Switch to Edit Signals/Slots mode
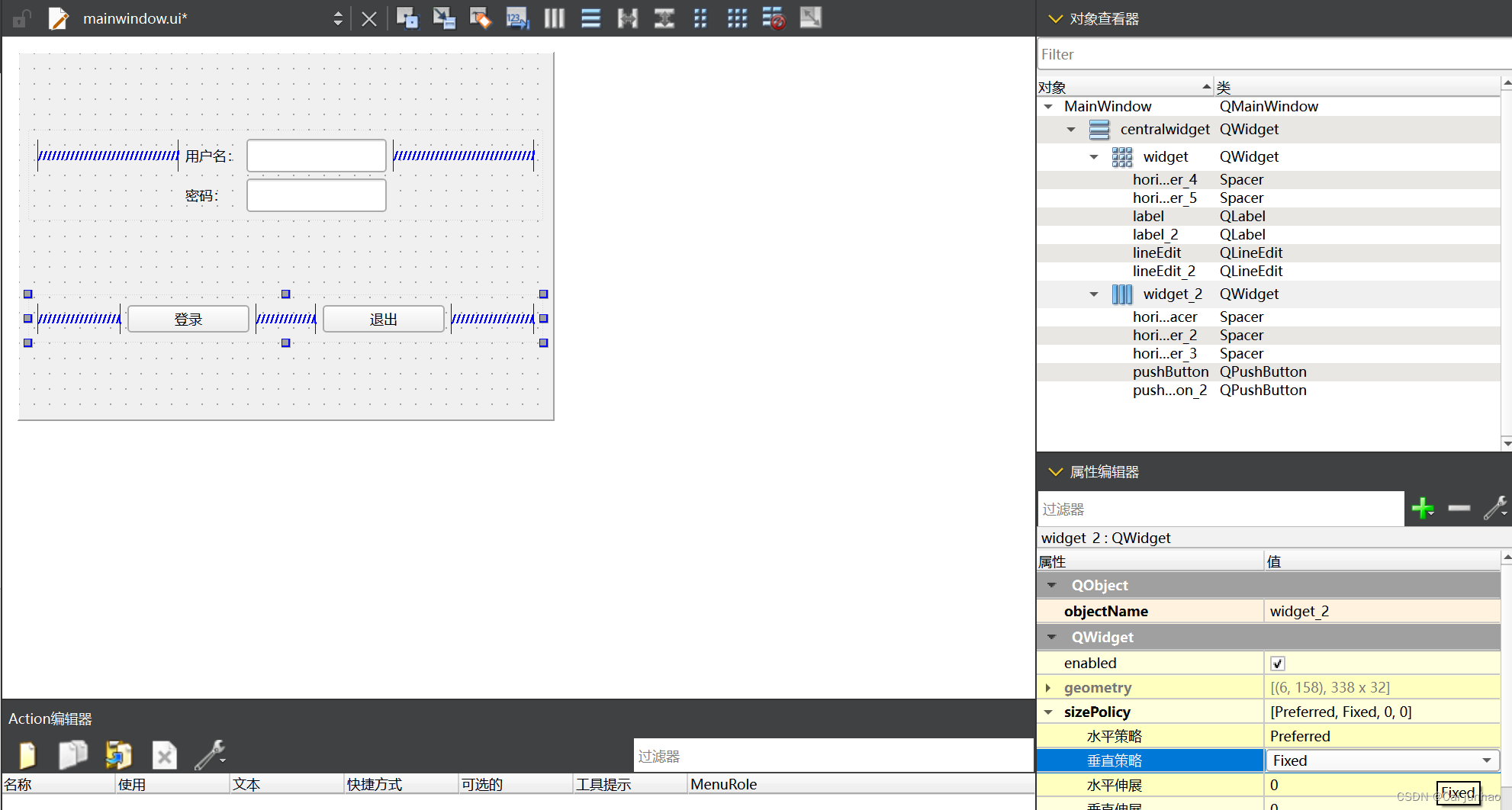This screenshot has height=810, width=1512. point(444,18)
